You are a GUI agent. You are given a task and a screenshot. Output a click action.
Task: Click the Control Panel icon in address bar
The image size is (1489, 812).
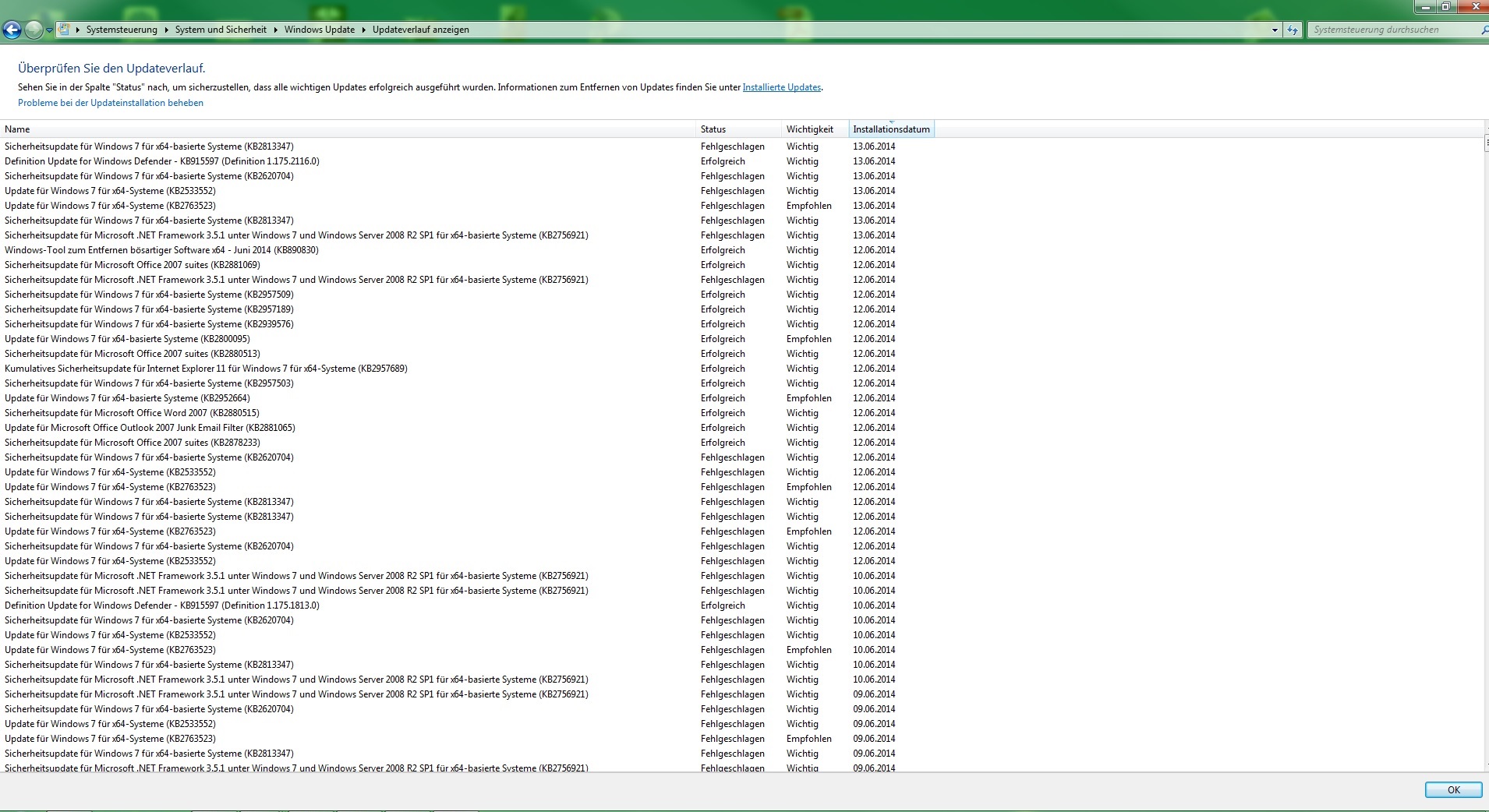(x=65, y=30)
